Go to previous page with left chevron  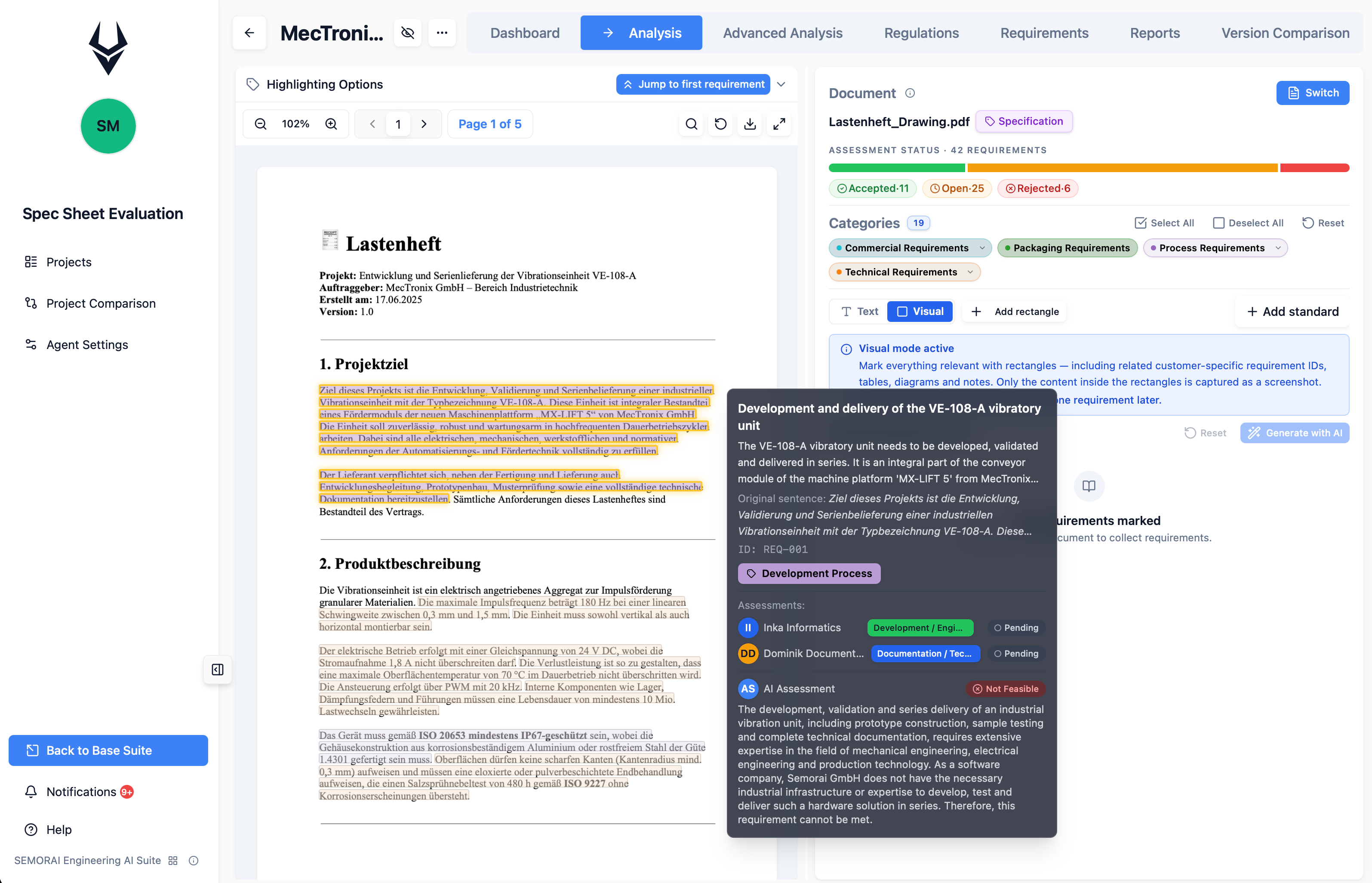tap(372, 124)
